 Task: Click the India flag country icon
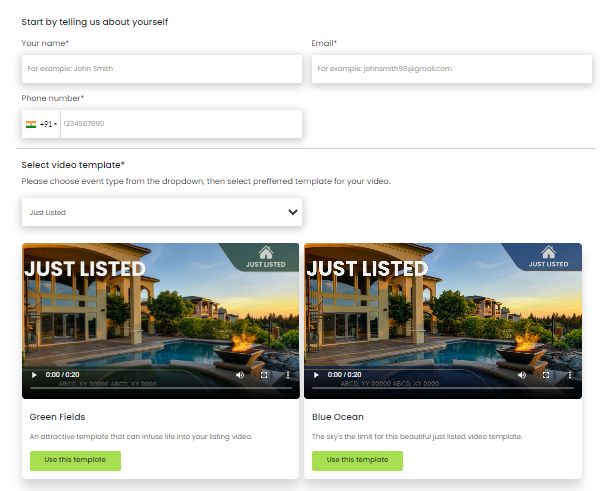tap(31, 124)
